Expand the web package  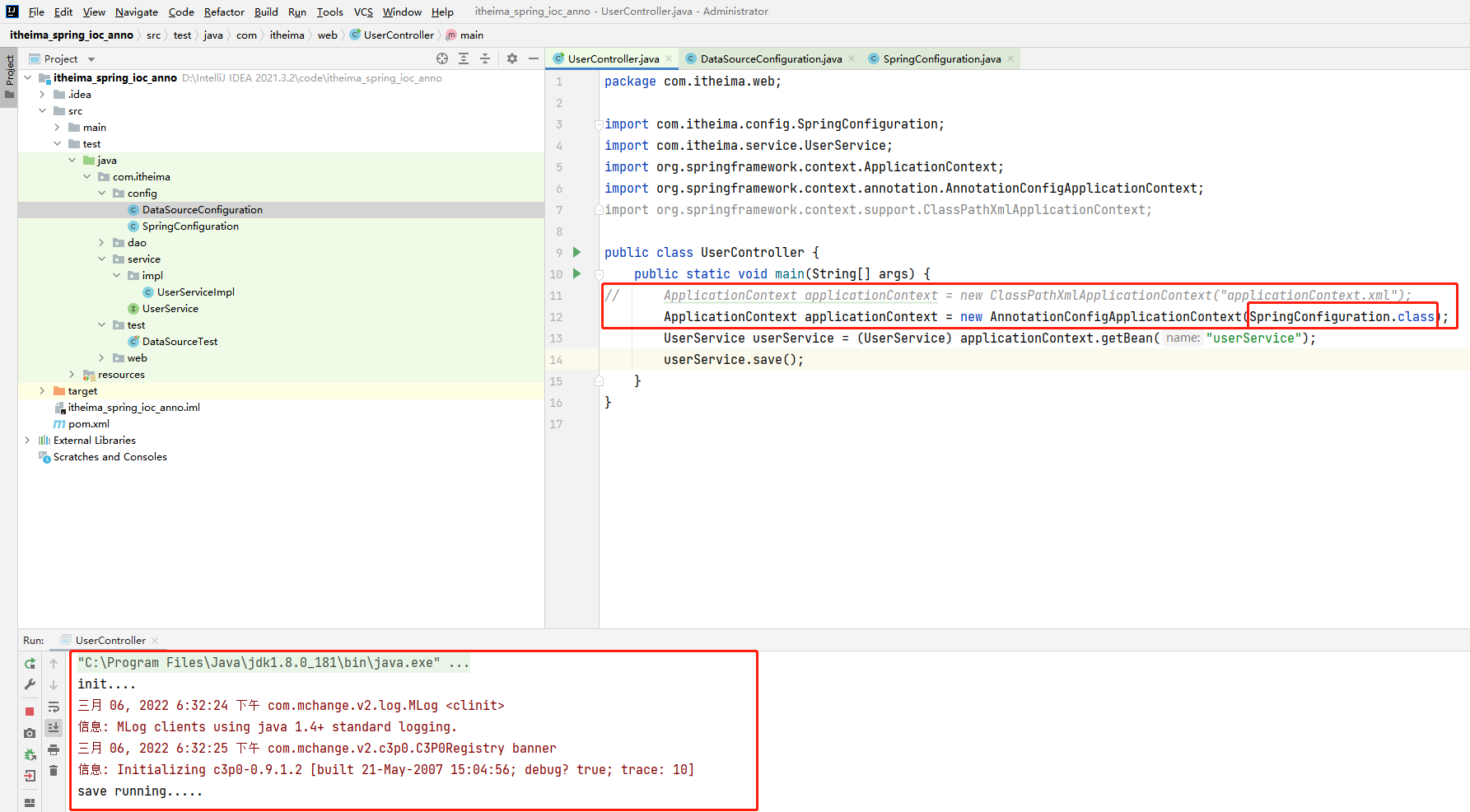click(x=102, y=357)
